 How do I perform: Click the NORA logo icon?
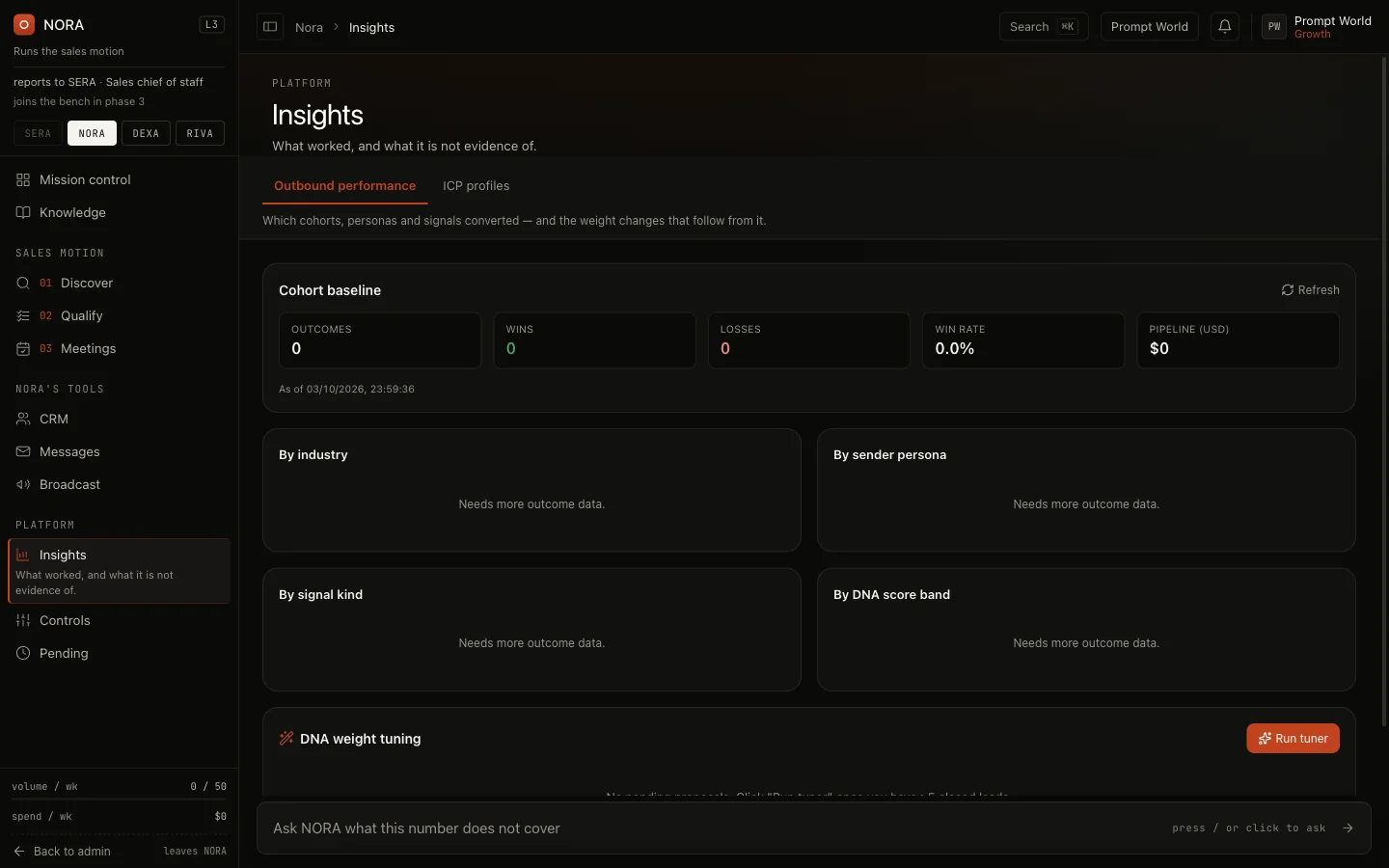point(24,25)
